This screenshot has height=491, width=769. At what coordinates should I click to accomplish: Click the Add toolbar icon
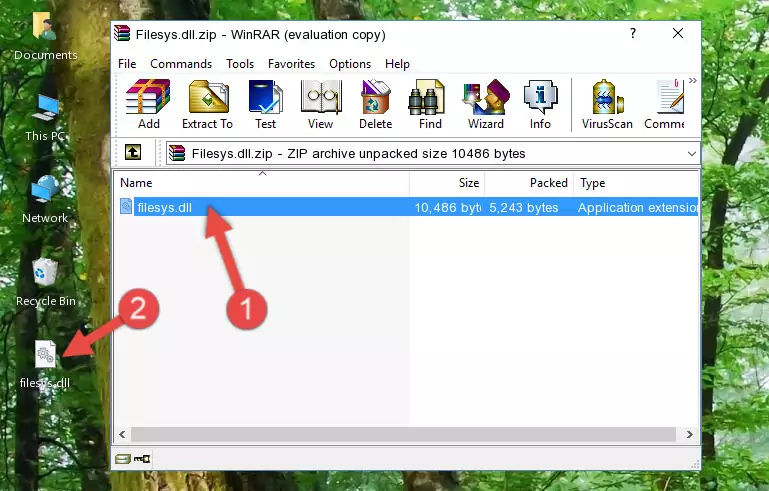pos(148,104)
